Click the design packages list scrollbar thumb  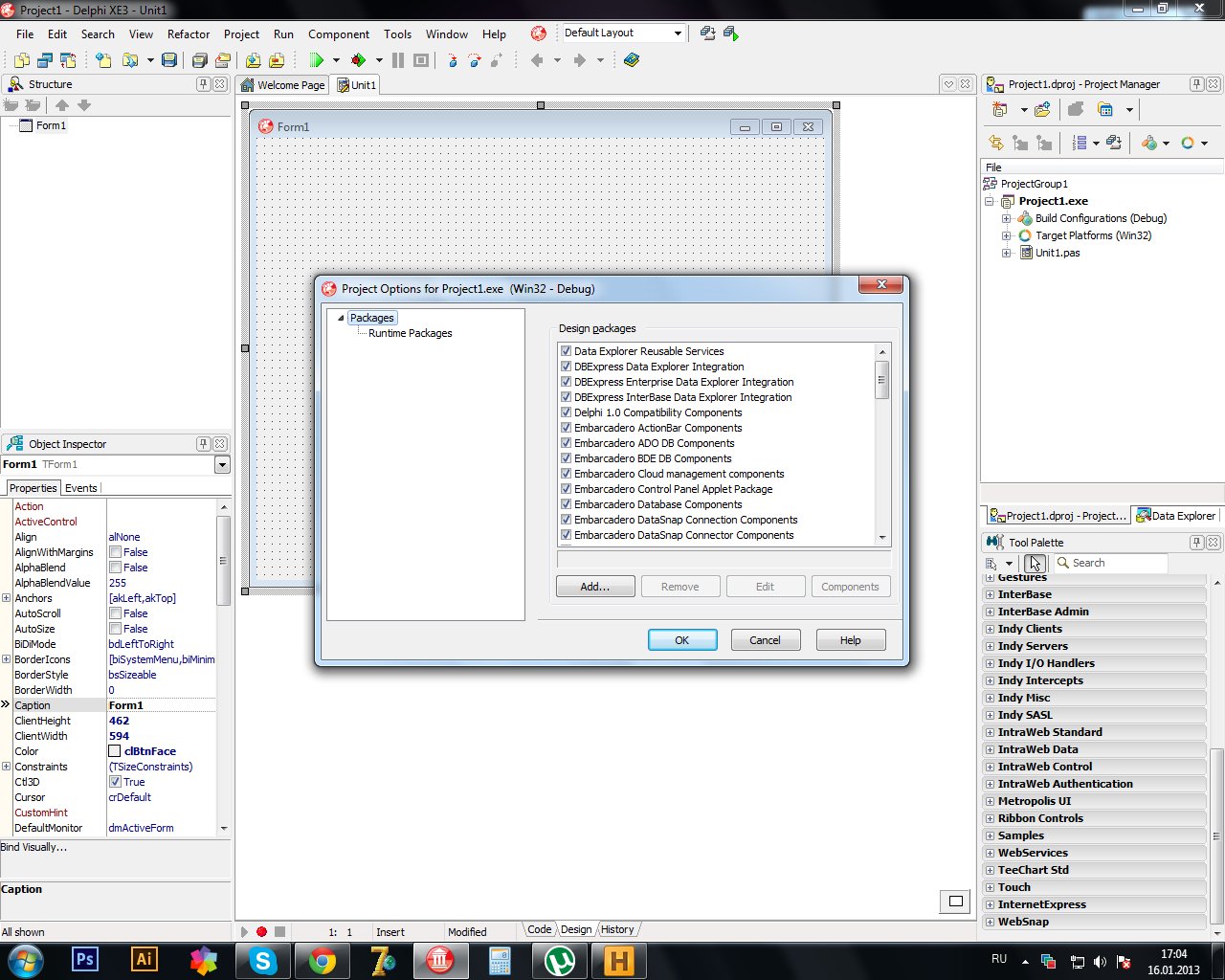pyautogui.click(x=882, y=379)
